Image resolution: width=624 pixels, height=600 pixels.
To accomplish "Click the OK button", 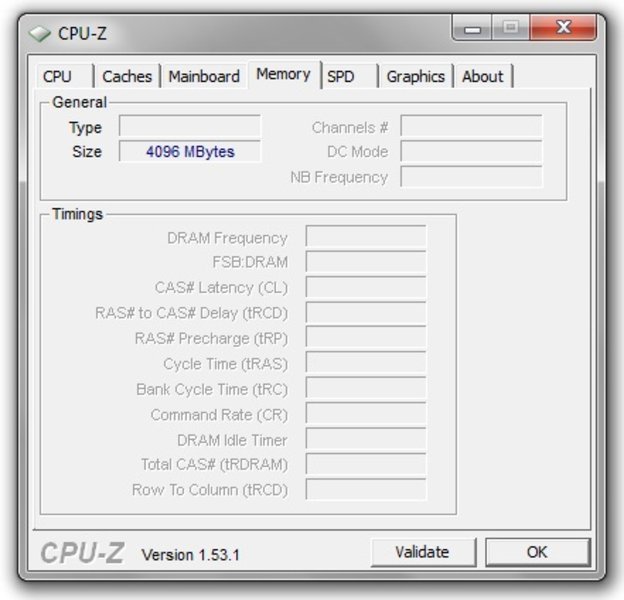I will coord(538,552).
